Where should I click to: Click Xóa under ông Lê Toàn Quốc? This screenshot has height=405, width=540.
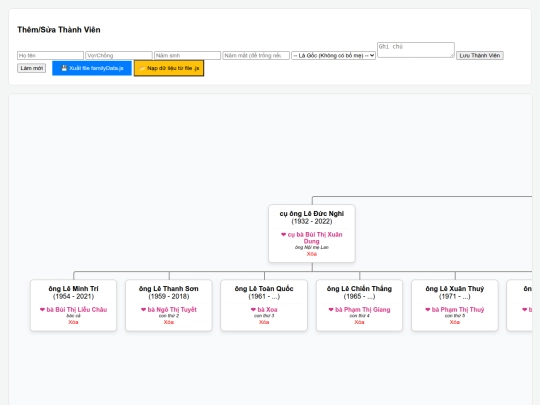click(264, 322)
